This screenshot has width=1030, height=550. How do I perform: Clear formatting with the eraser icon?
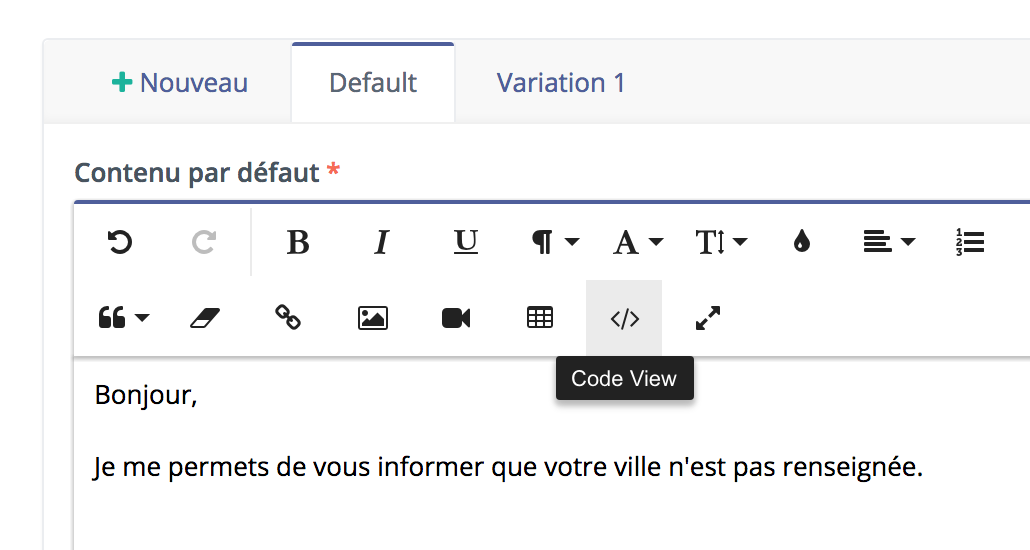[x=205, y=319]
